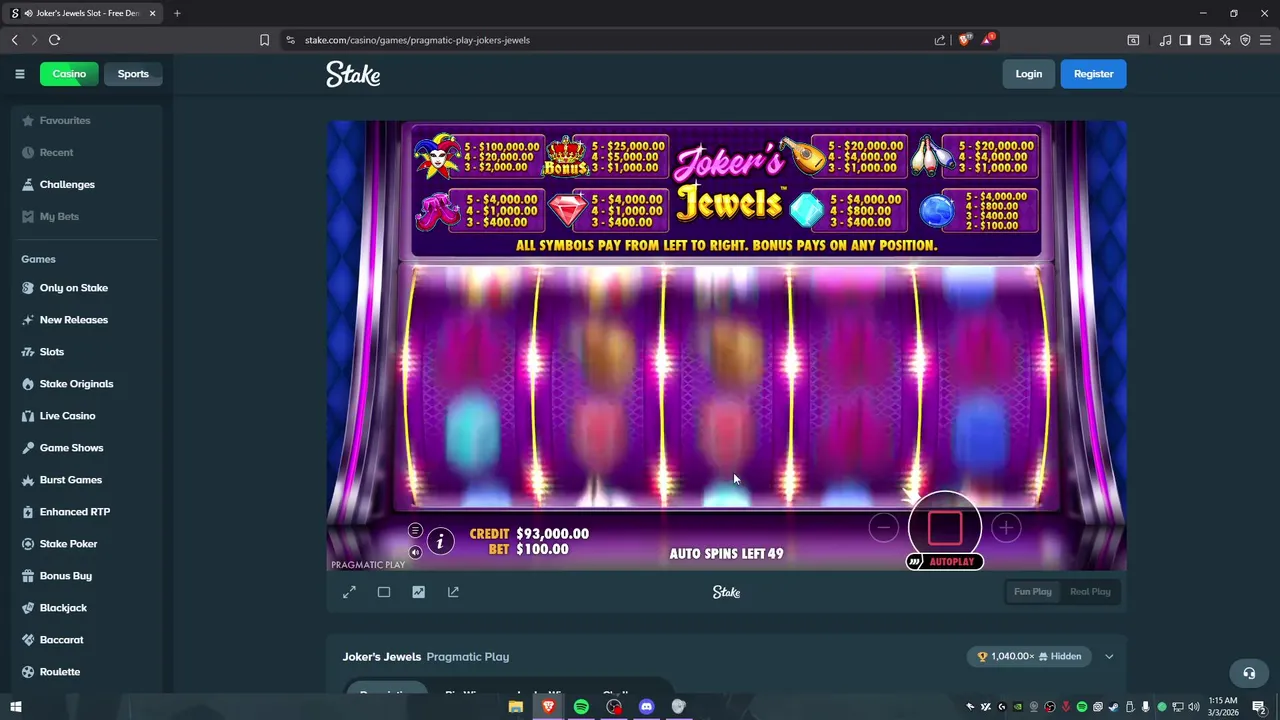The width and height of the screenshot is (1280, 720).
Task: Expand the Joker's Jewels details panel
Action: [x=1109, y=657]
